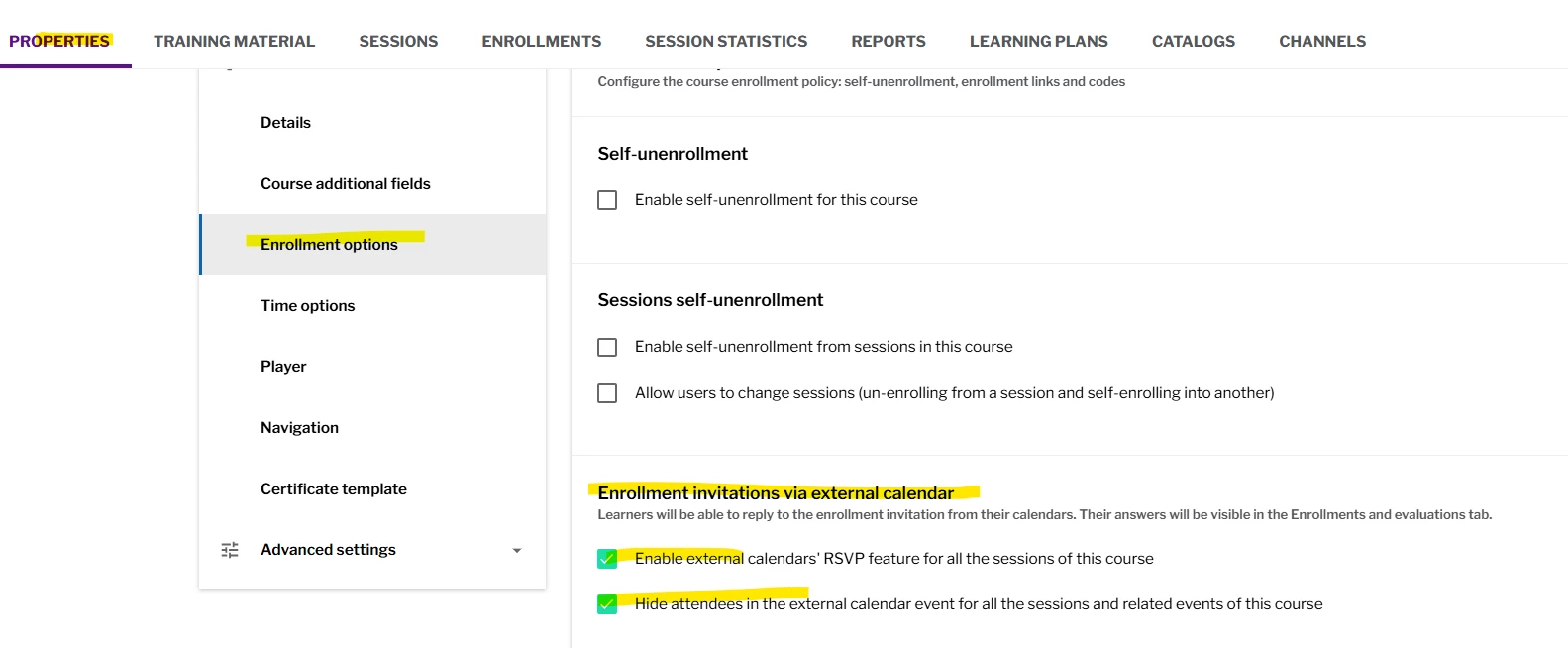The width and height of the screenshot is (1568, 648).
Task: Enable self-unenrollment for this course
Action: (x=607, y=200)
